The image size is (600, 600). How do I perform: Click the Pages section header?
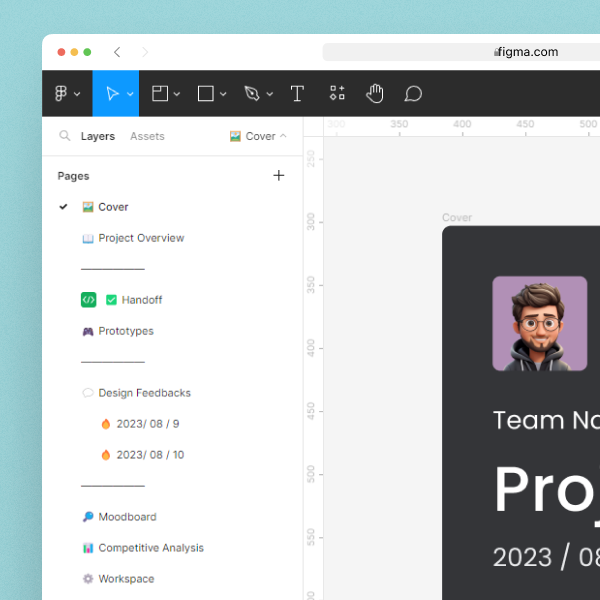click(73, 176)
